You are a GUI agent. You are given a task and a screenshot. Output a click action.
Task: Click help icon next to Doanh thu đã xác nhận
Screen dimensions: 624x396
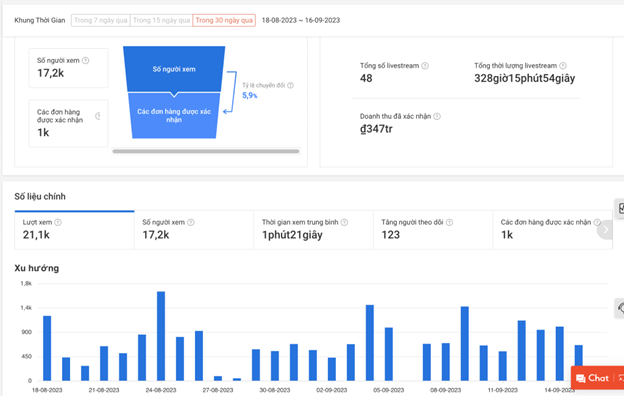coord(437,116)
